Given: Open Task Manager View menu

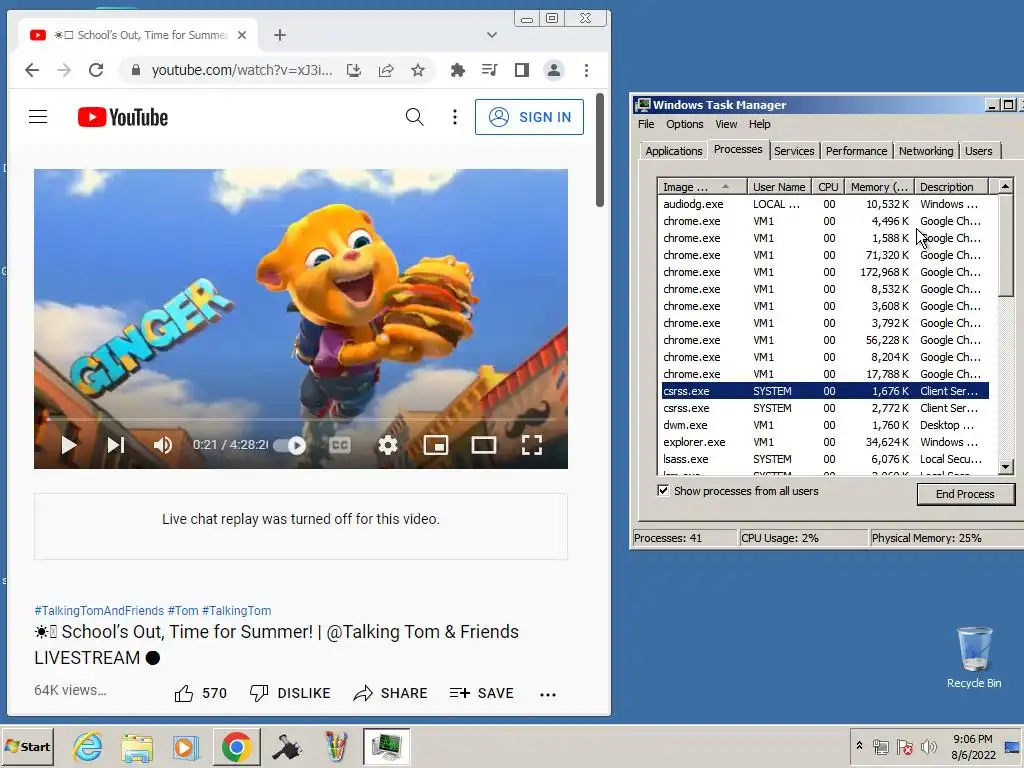Looking at the screenshot, I should 726,124.
